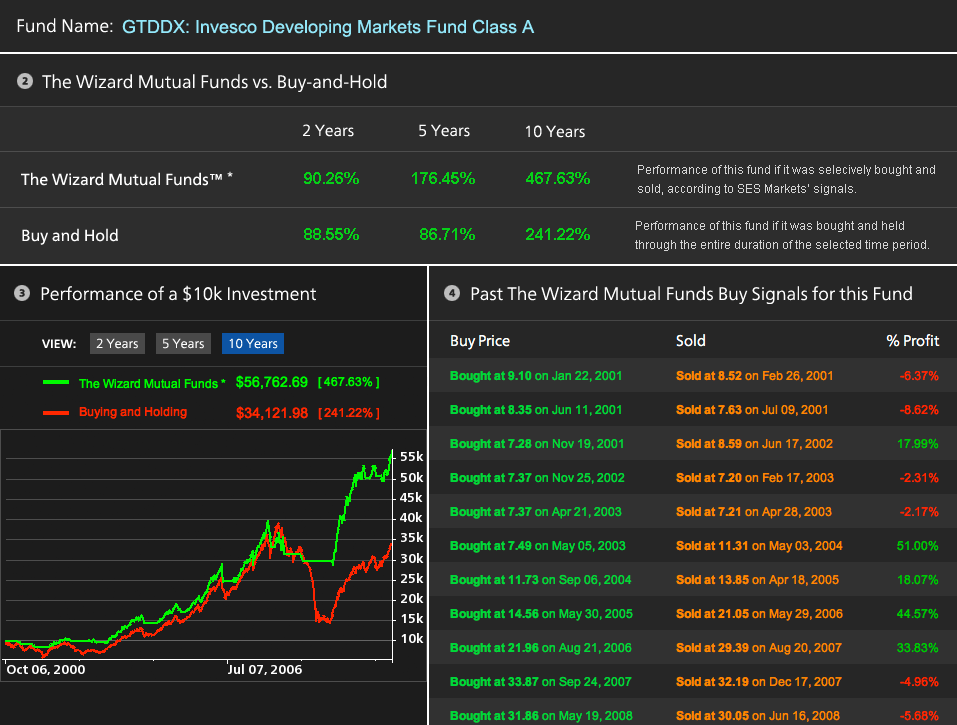Select 'Sold at 7.21 on Apr 28, 2003'
The height and width of the screenshot is (725, 957).
pos(754,512)
